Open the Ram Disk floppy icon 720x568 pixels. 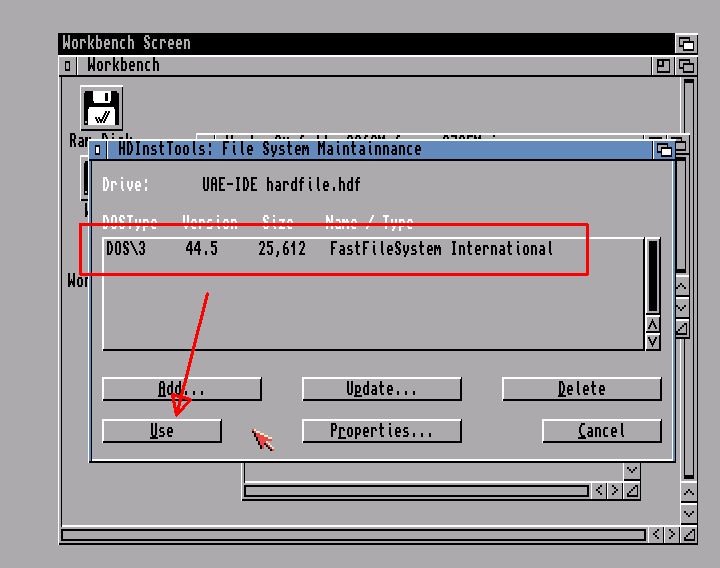point(101,108)
